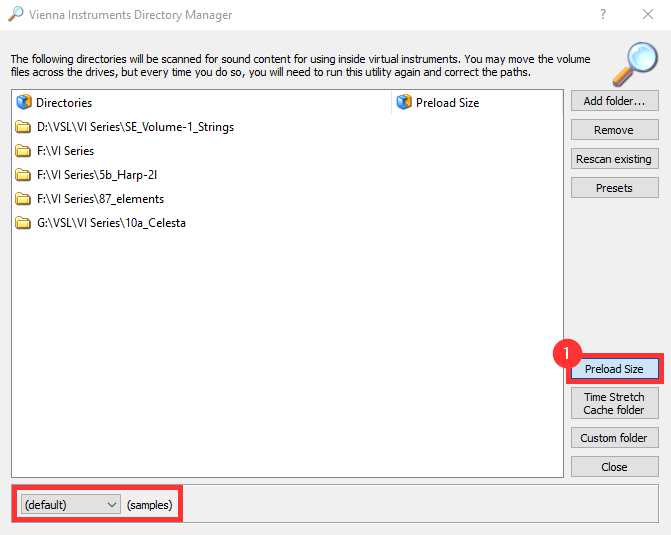Viewport: 671px width, 535px height.
Task: Click the Directories column header
Action: coord(202,103)
